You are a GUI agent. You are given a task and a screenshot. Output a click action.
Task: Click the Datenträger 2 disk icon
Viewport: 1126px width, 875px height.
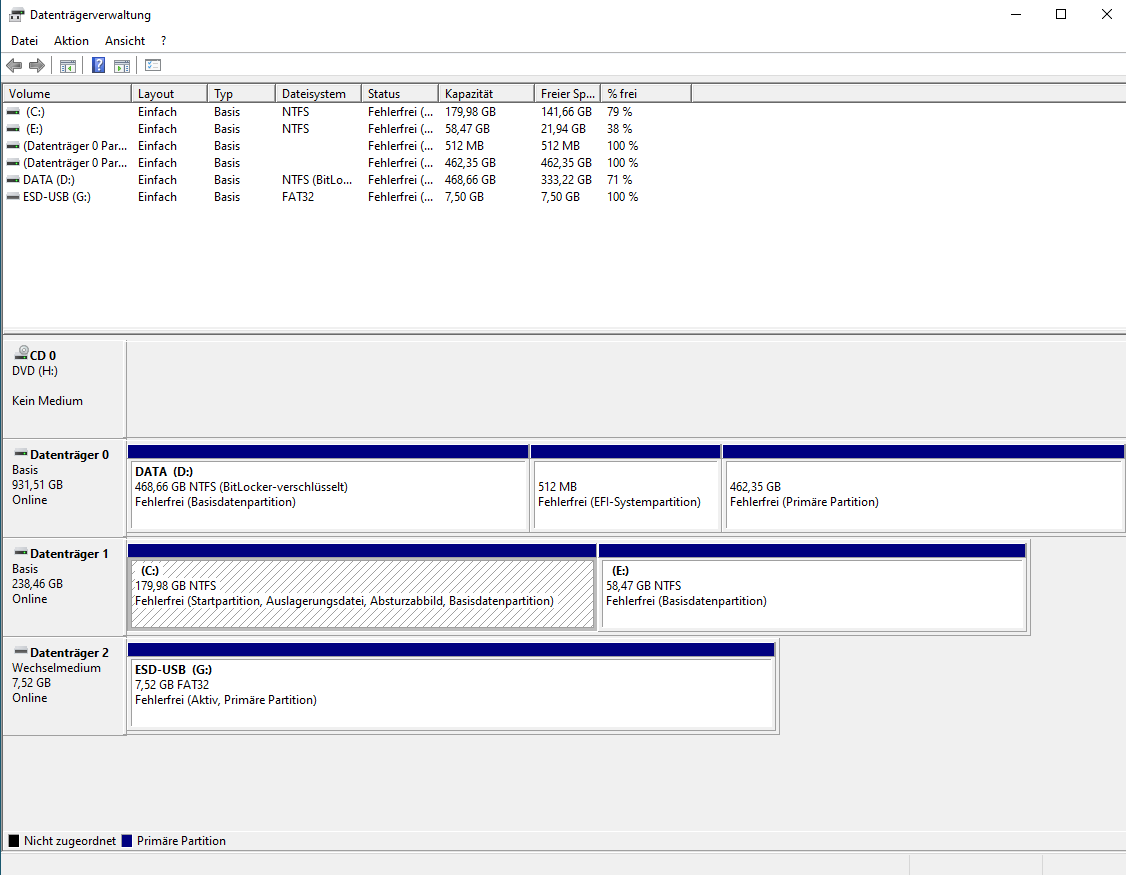21,652
